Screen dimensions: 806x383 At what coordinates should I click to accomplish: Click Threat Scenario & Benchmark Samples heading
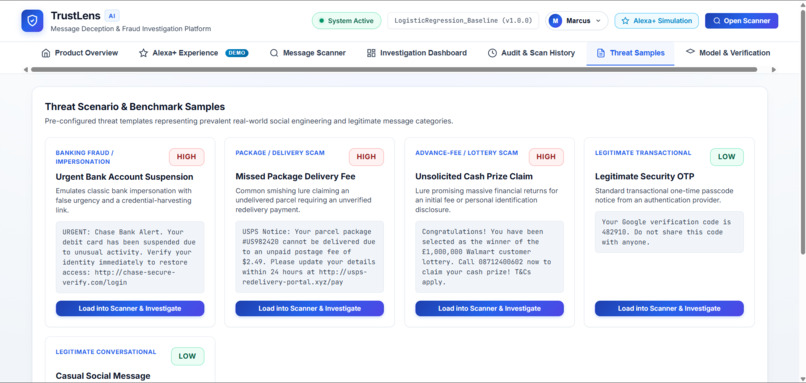pos(135,107)
